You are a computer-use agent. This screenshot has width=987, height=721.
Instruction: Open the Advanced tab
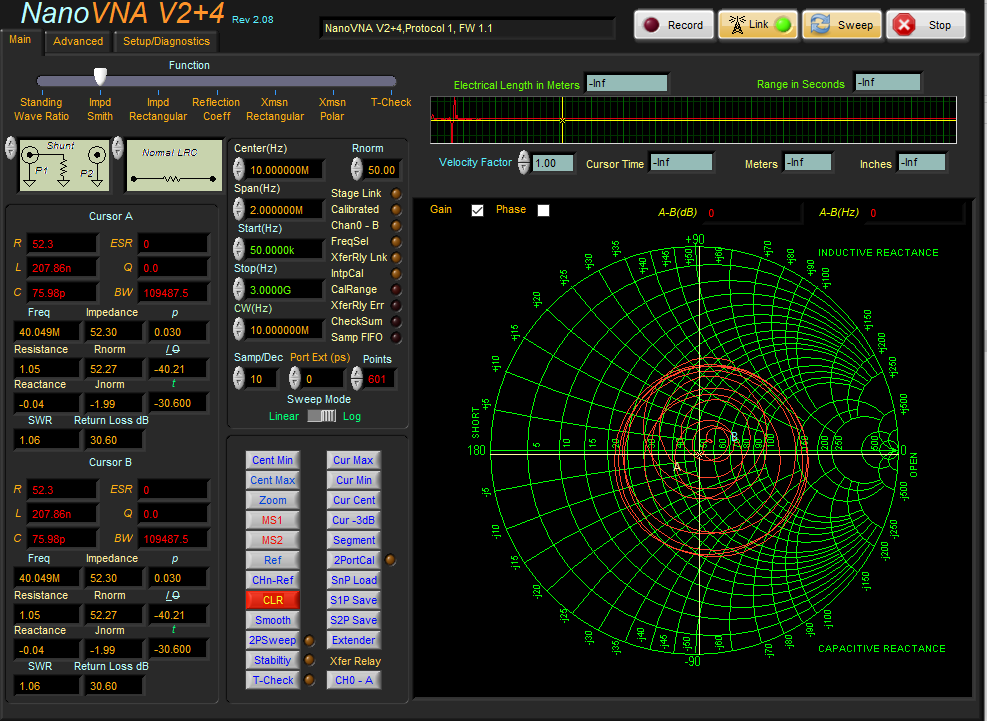78,42
